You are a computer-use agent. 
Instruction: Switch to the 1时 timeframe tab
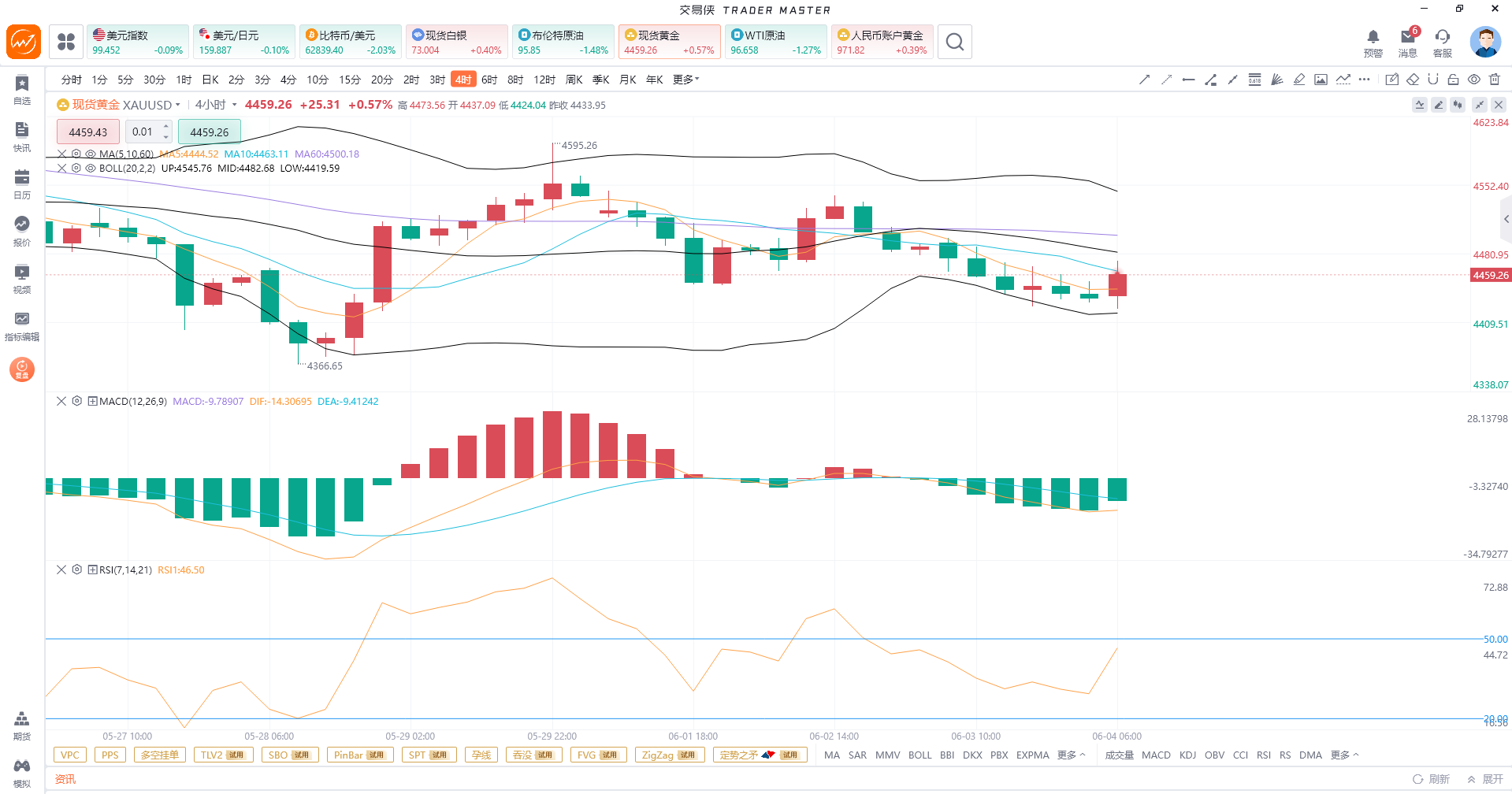[x=184, y=80]
